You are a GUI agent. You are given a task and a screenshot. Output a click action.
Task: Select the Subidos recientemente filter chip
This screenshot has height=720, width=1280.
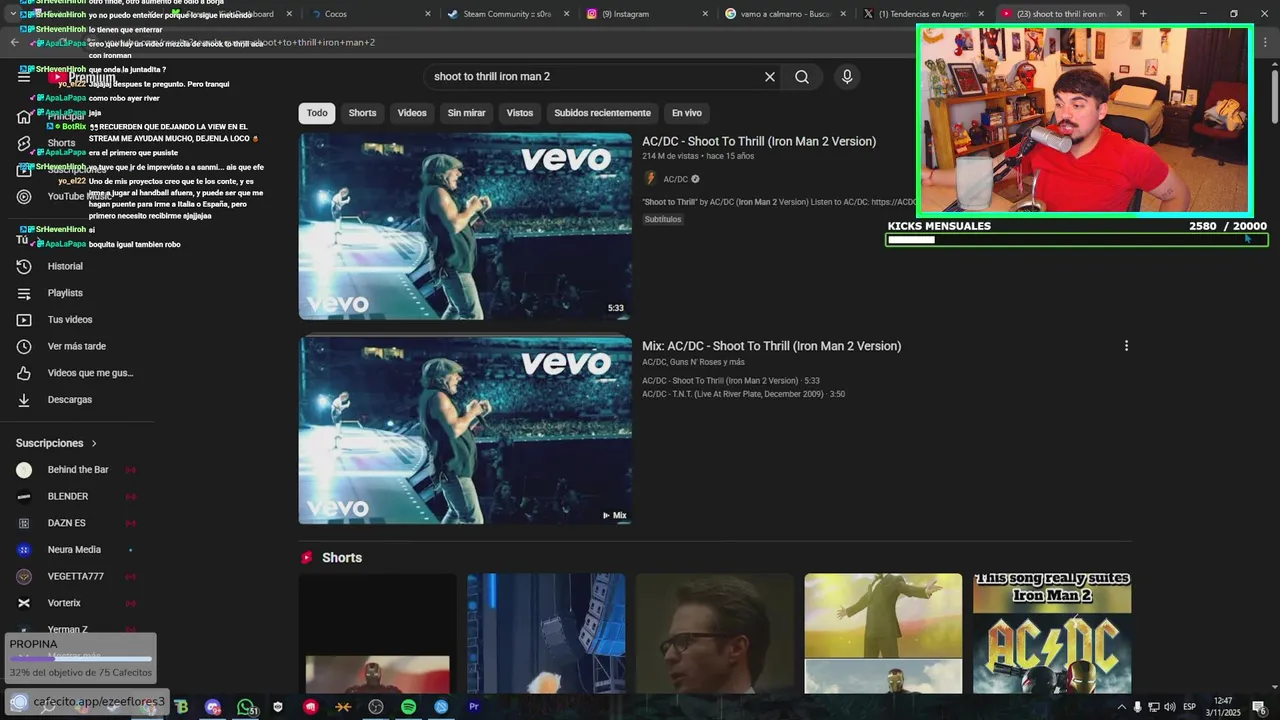pyautogui.click(x=602, y=113)
